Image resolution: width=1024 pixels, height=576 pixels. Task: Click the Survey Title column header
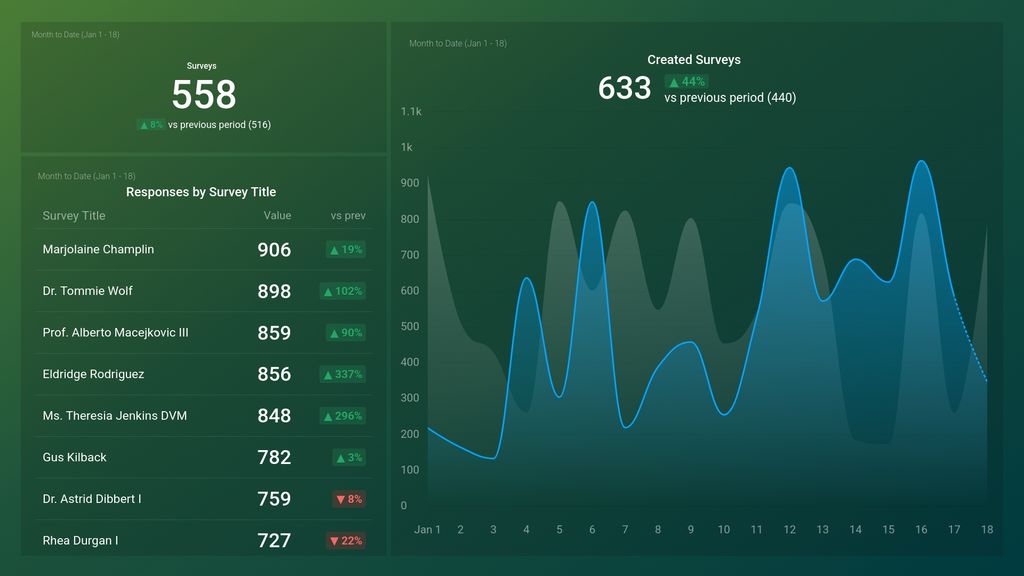click(74, 216)
